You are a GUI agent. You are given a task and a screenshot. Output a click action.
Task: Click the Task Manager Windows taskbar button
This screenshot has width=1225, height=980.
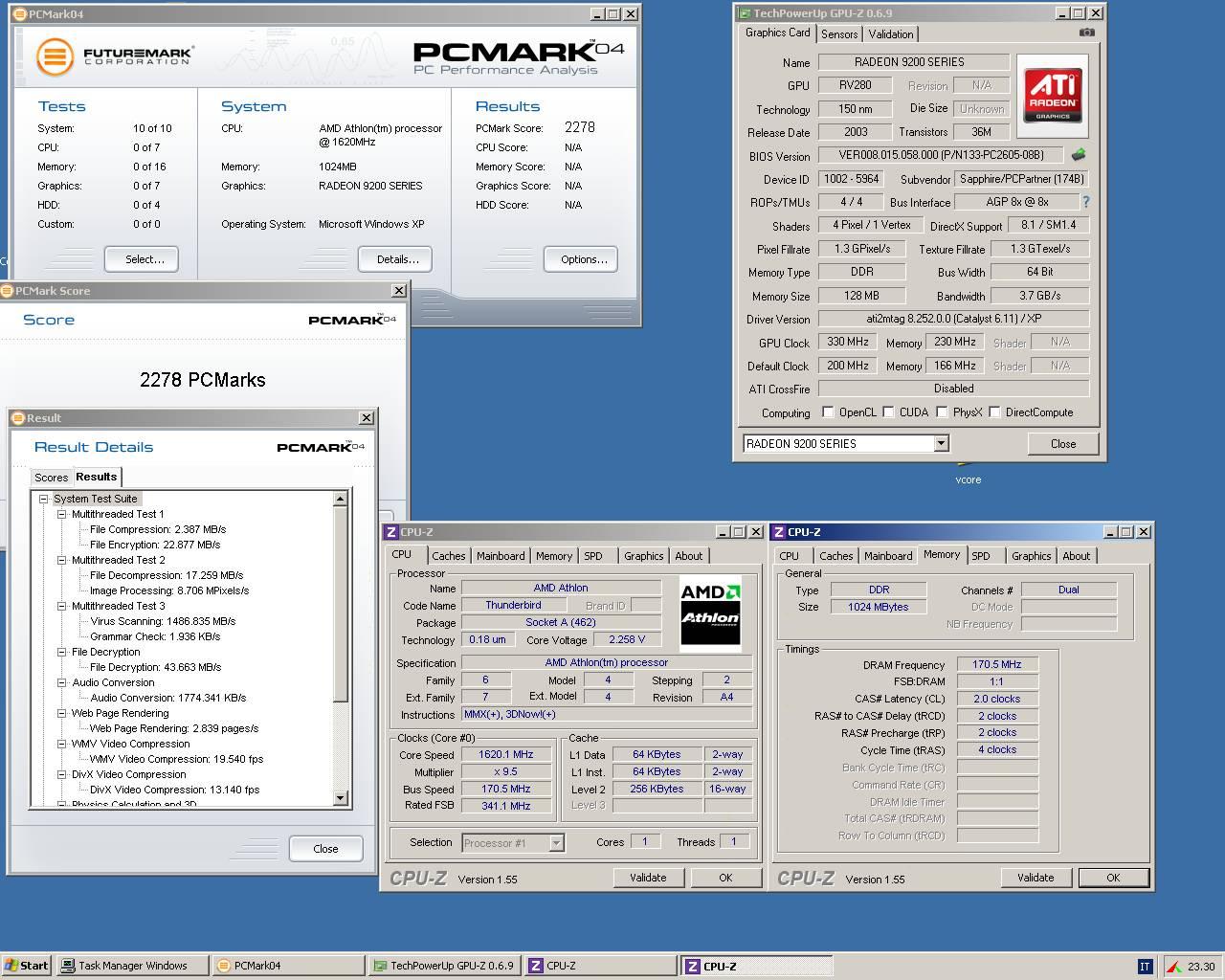click(132, 966)
